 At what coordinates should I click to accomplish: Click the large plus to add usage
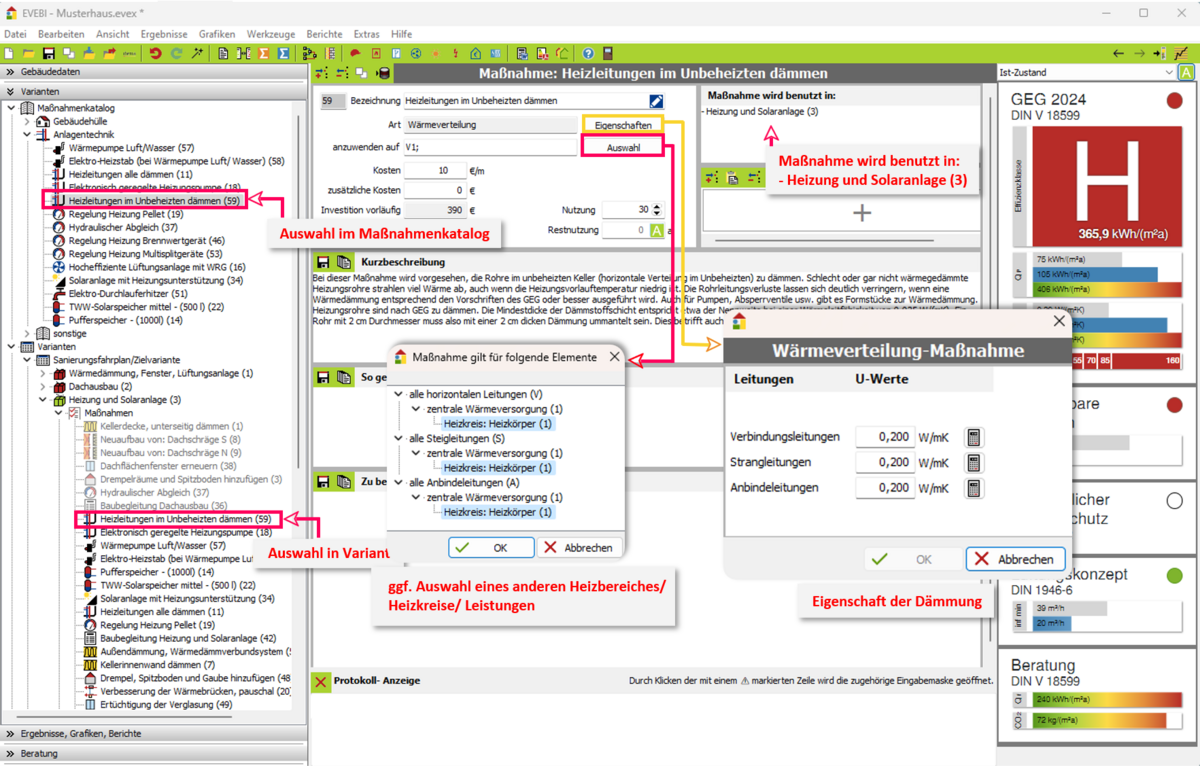[x=862, y=212]
